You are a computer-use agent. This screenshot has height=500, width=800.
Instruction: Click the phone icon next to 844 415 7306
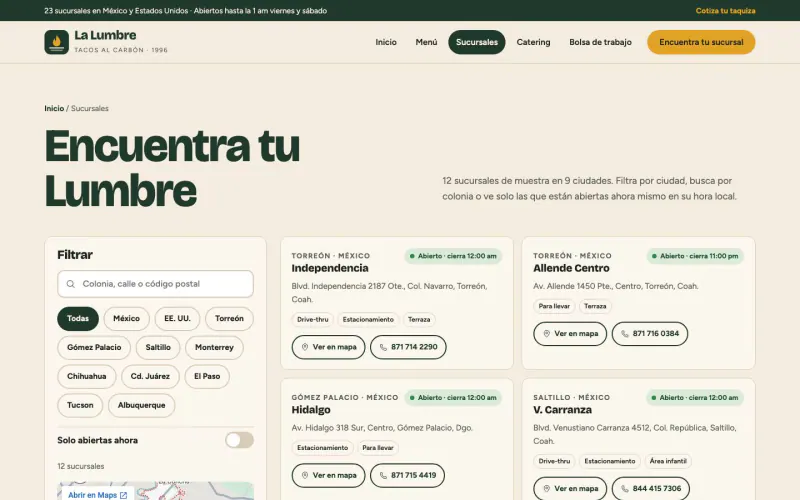[x=624, y=489]
